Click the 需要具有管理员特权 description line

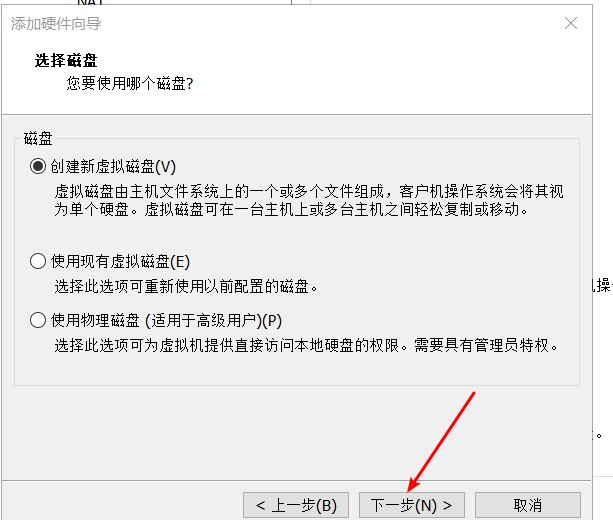click(x=306, y=345)
